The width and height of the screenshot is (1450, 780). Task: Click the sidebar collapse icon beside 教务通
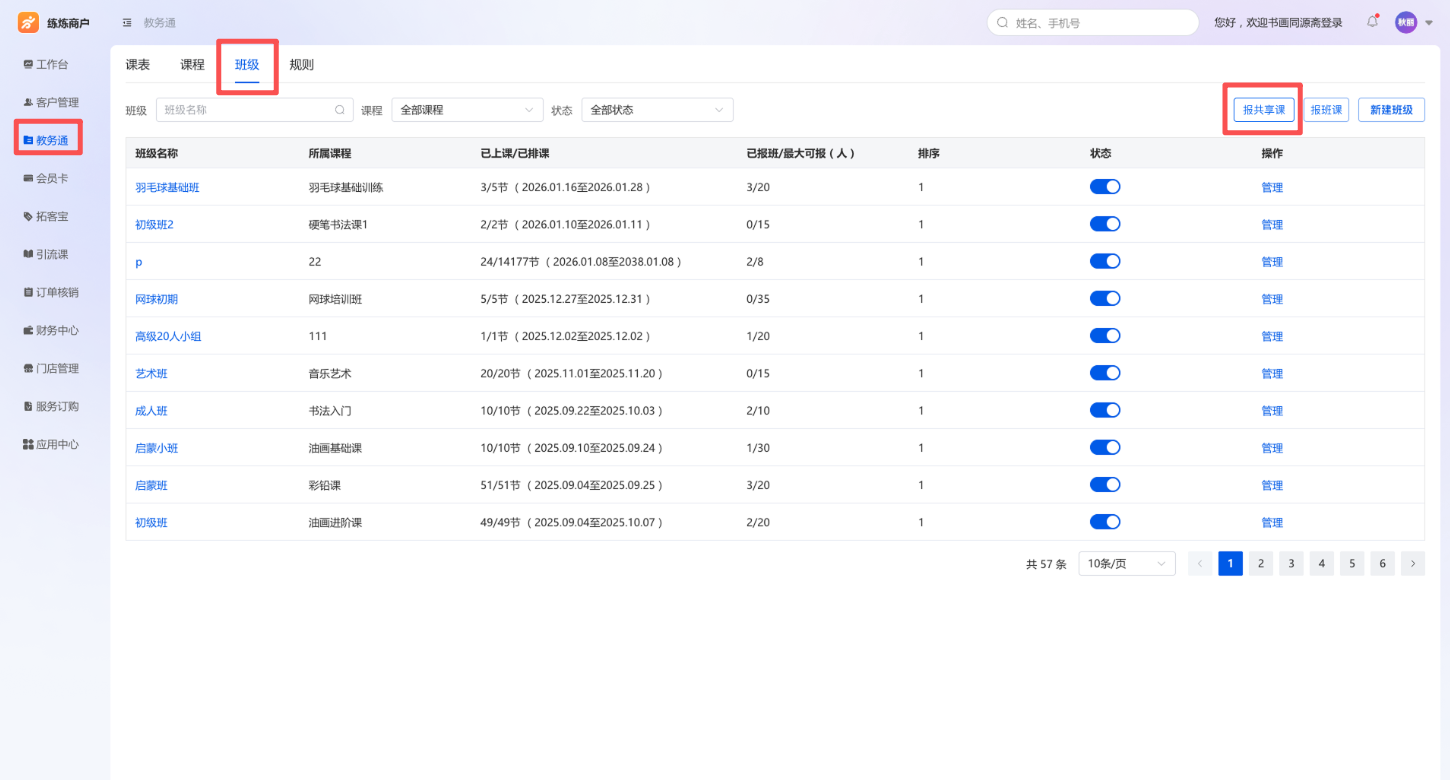(127, 22)
